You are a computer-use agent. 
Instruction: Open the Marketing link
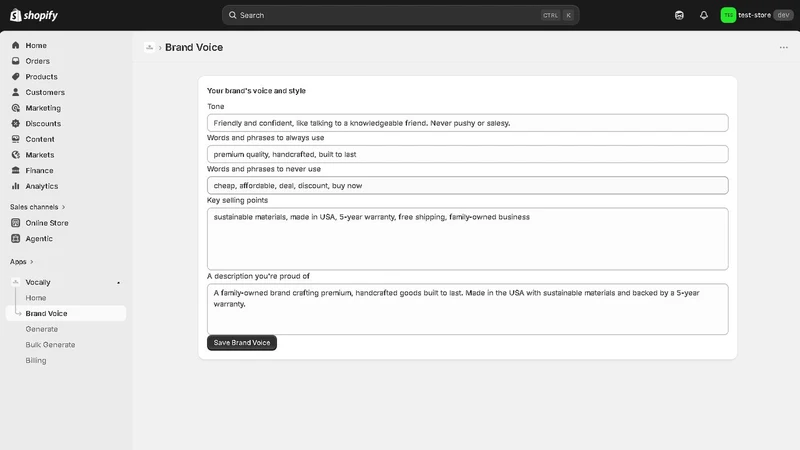43,108
